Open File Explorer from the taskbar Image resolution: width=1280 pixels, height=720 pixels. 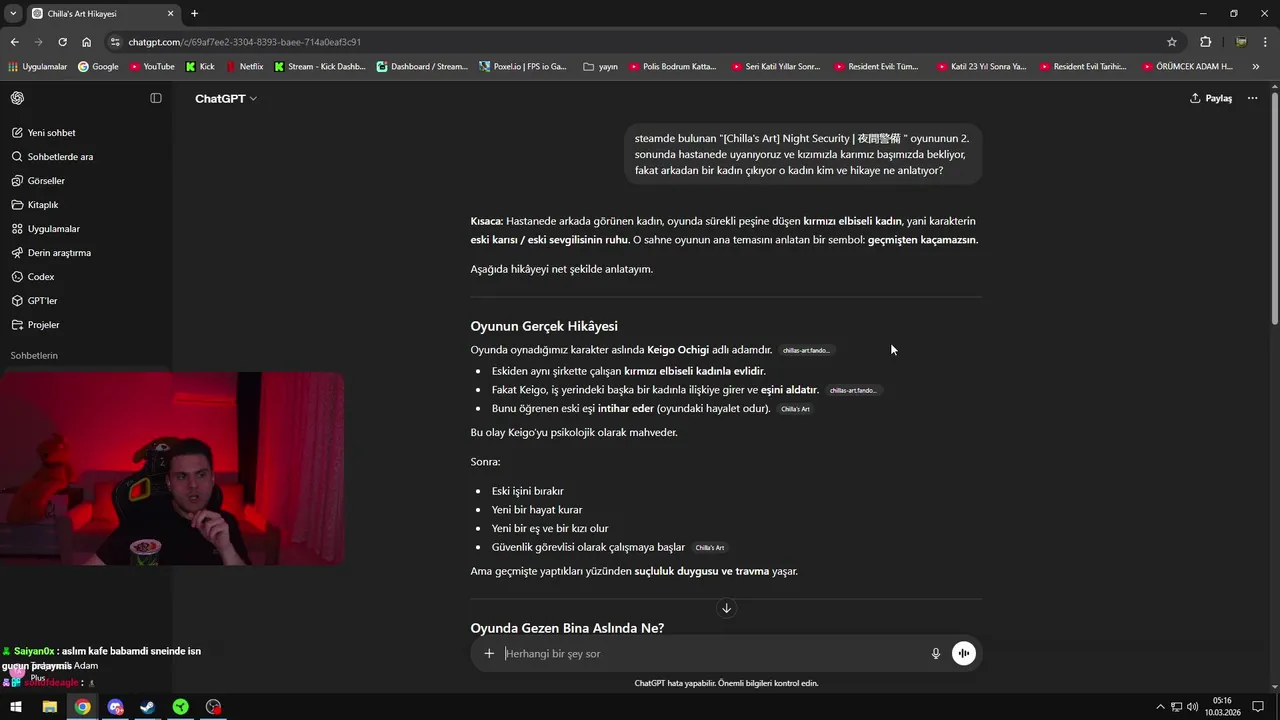tap(49, 707)
